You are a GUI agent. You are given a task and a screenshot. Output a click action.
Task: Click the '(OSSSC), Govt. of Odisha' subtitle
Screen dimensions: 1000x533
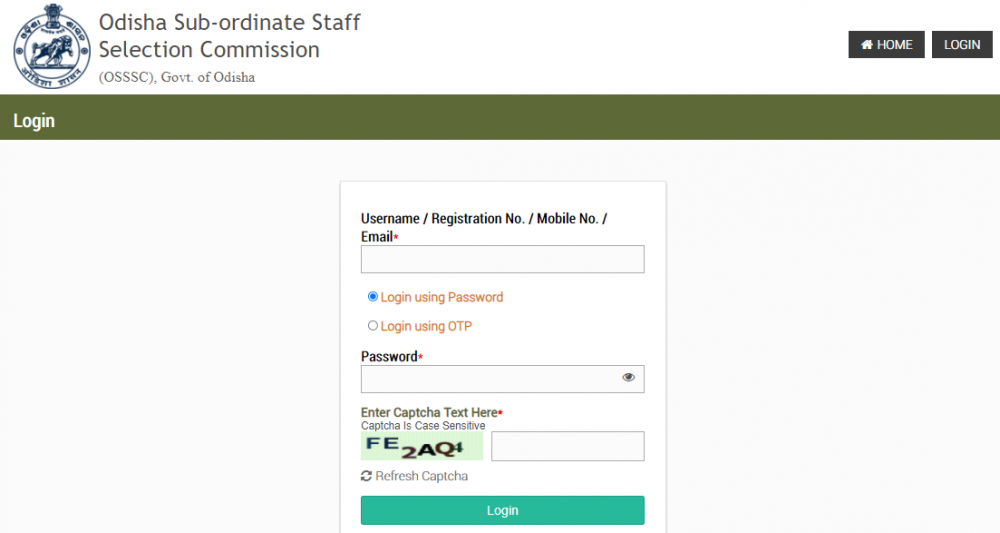pos(177,77)
